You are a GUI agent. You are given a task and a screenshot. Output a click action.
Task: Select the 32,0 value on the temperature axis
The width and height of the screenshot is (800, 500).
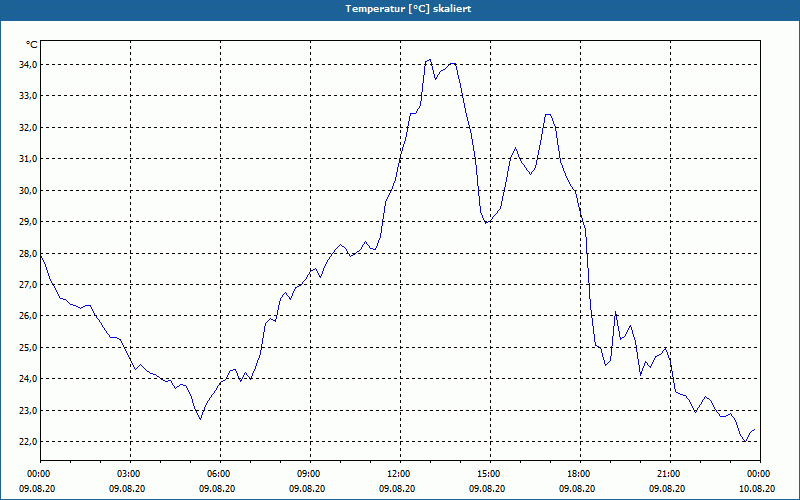click(29, 128)
